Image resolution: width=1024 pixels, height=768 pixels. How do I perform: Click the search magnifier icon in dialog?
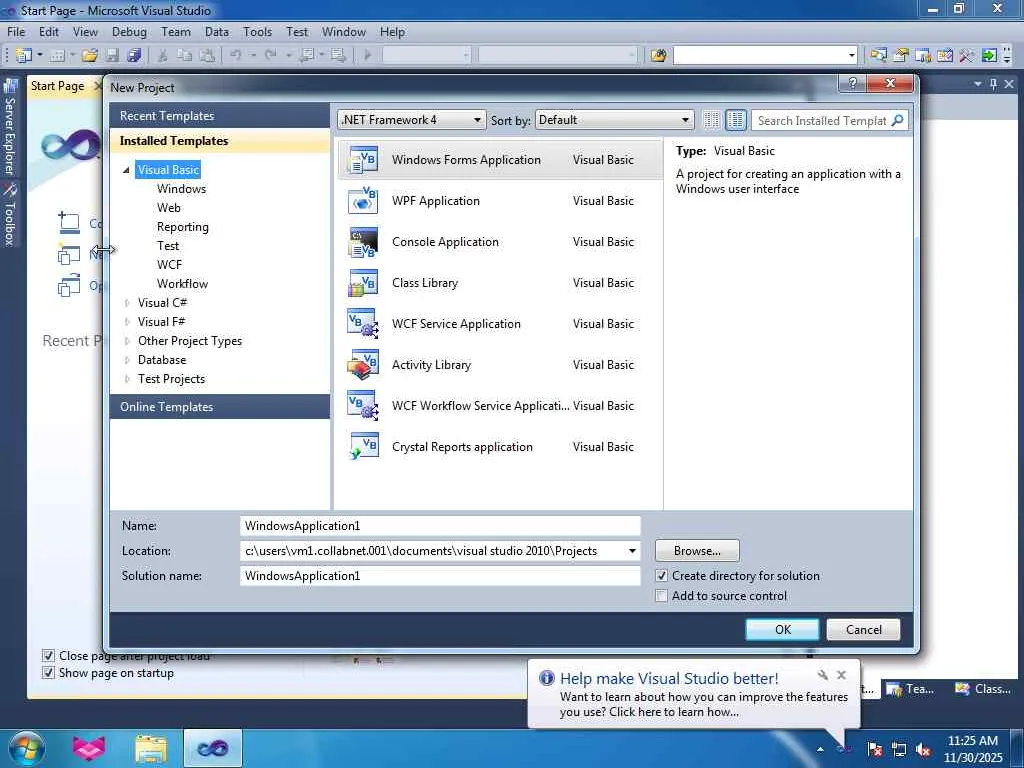(x=897, y=120)
